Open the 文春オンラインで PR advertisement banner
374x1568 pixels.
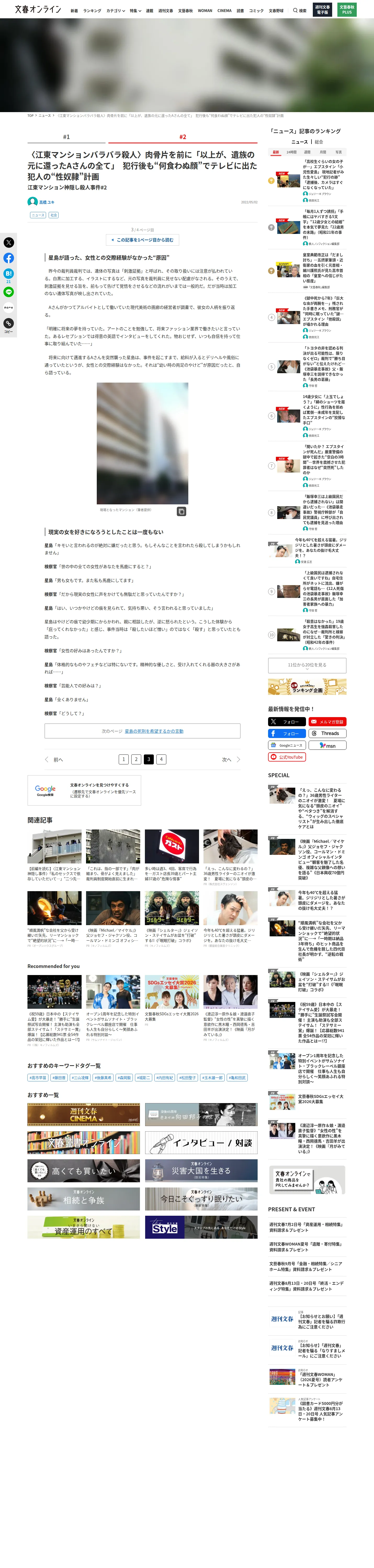[x=307, y=1180]
